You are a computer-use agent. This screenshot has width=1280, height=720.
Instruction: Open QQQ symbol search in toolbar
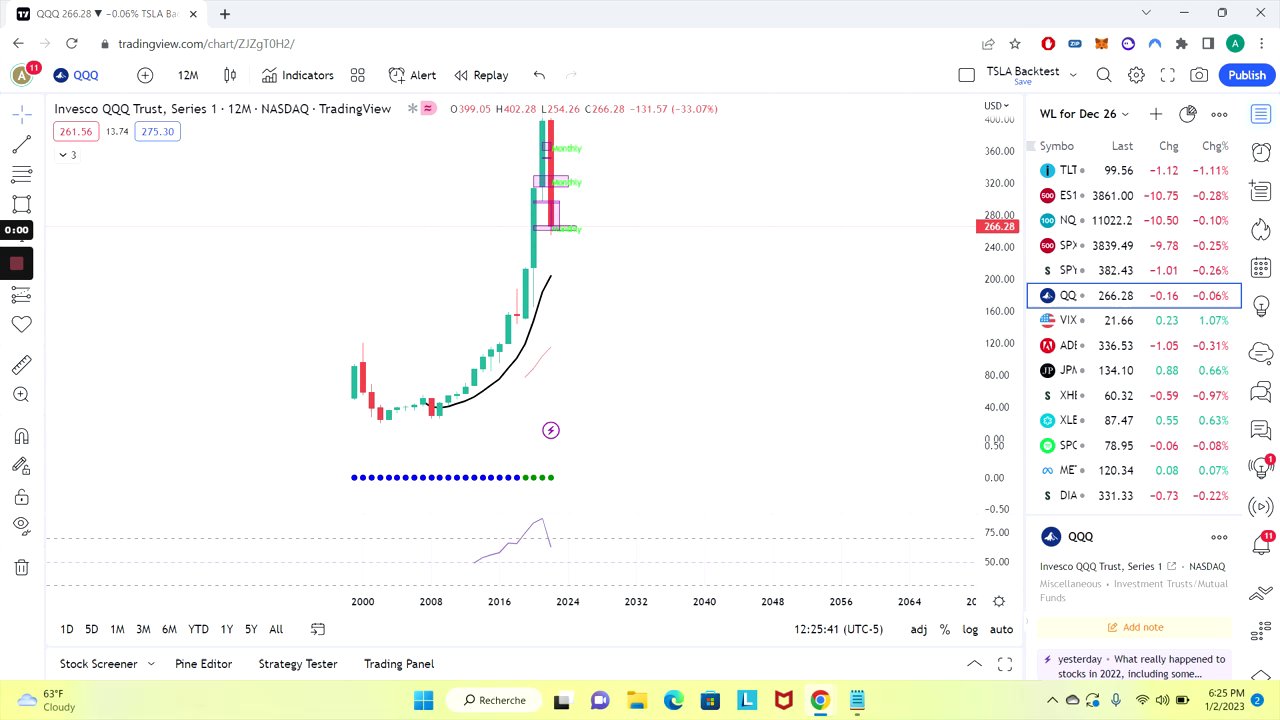pyautogui.click(x=76, y=75)
